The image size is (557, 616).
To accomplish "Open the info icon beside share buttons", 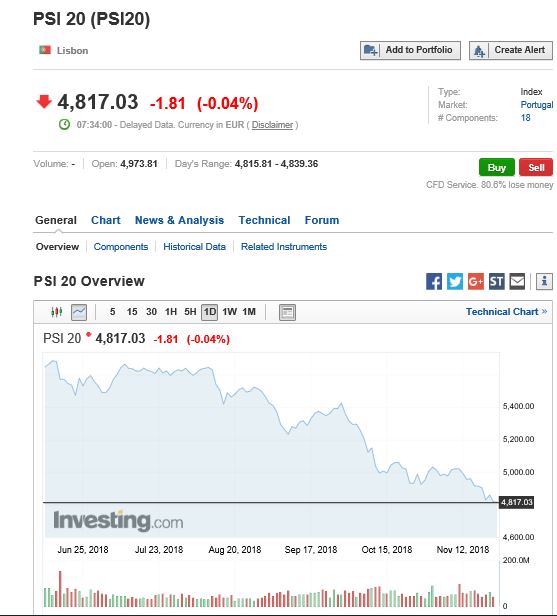I will point(544,281).
